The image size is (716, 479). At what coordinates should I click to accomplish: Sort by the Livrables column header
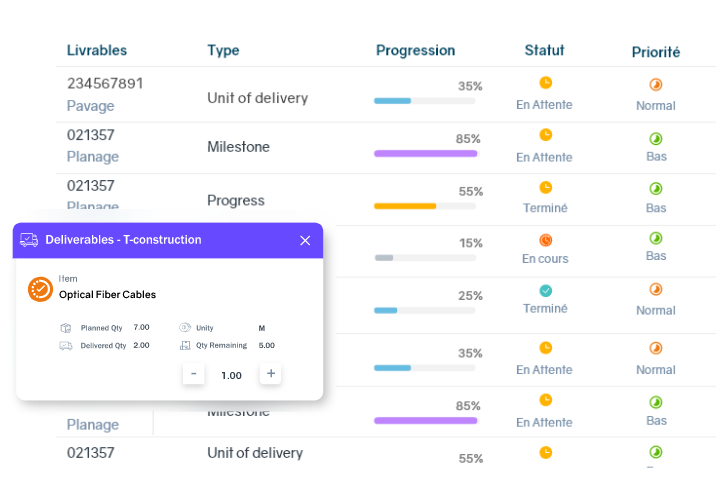(x=97, y=50)
